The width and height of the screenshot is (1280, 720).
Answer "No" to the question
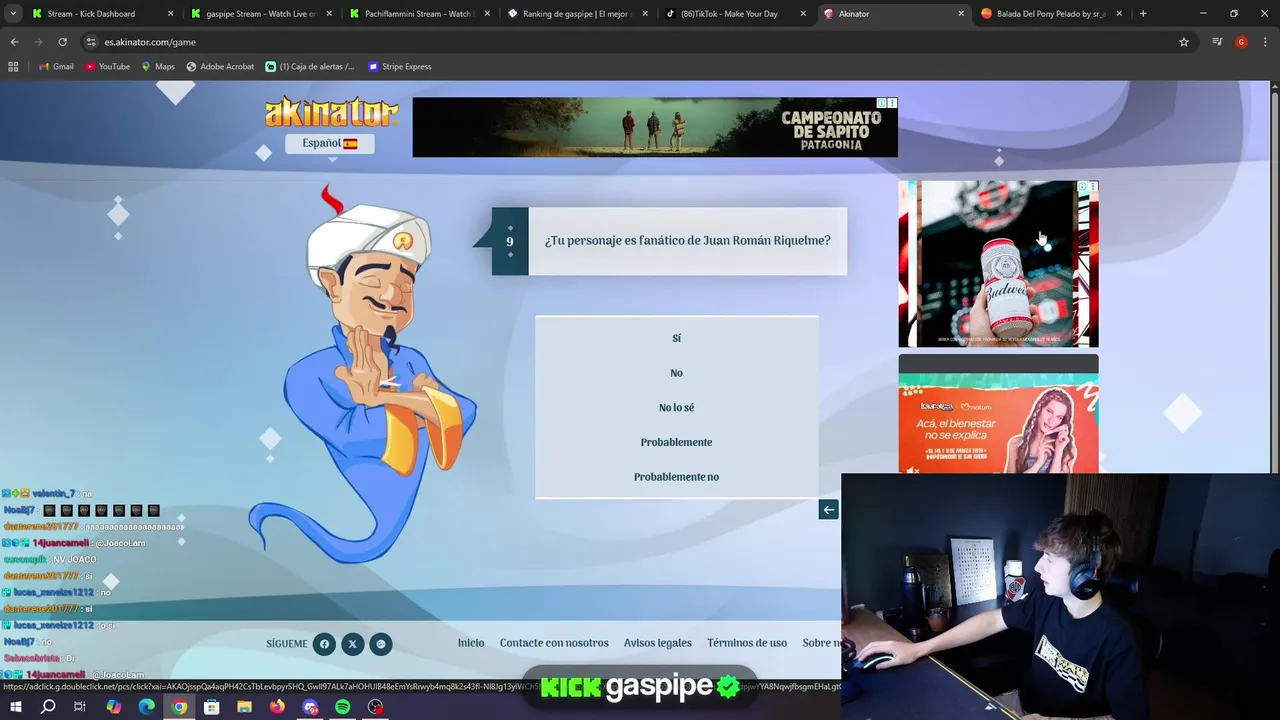pos(676,373)
